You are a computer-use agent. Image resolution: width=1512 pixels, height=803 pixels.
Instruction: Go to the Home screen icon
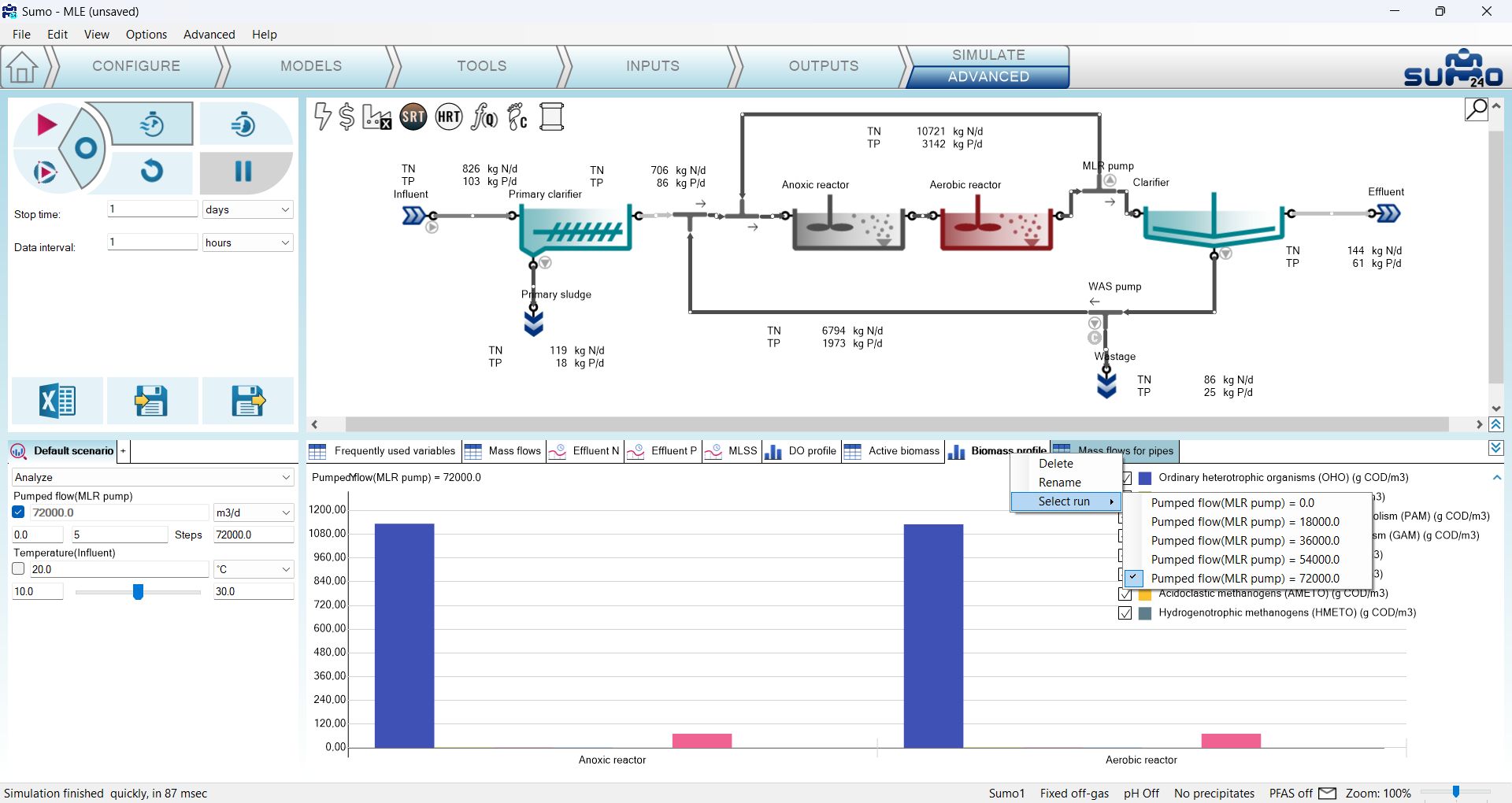pyautogui.click(x=22, y=67)
